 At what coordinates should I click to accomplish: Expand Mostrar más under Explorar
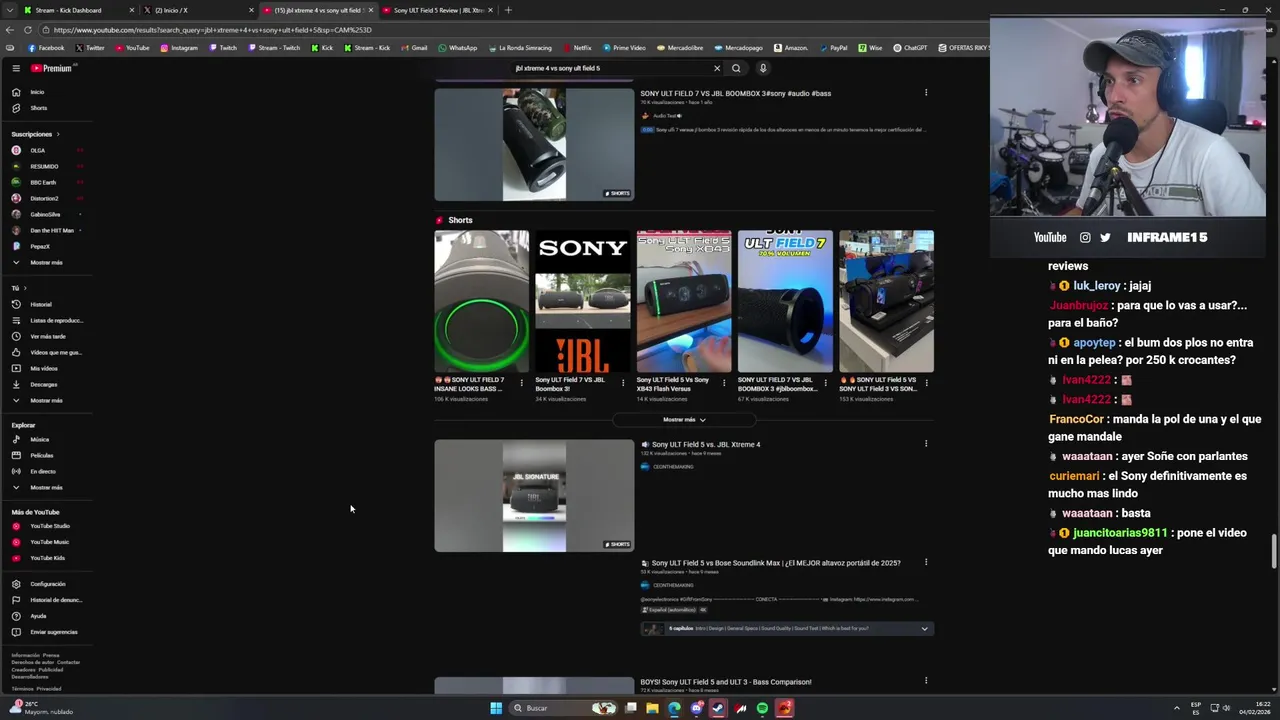(46, 487)
